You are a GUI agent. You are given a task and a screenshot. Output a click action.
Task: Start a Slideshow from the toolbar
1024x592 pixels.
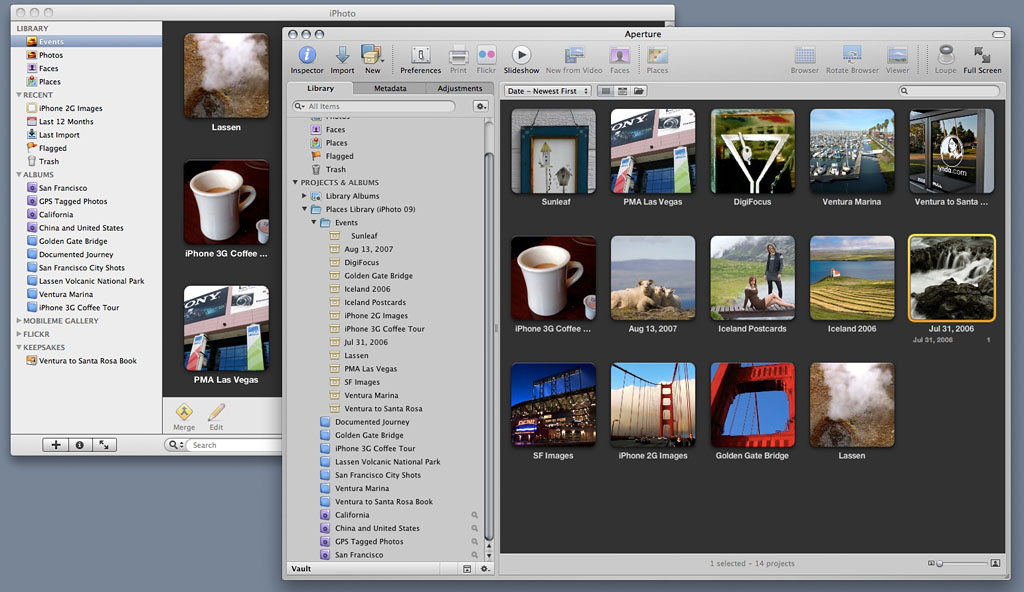tap(521, 56)
